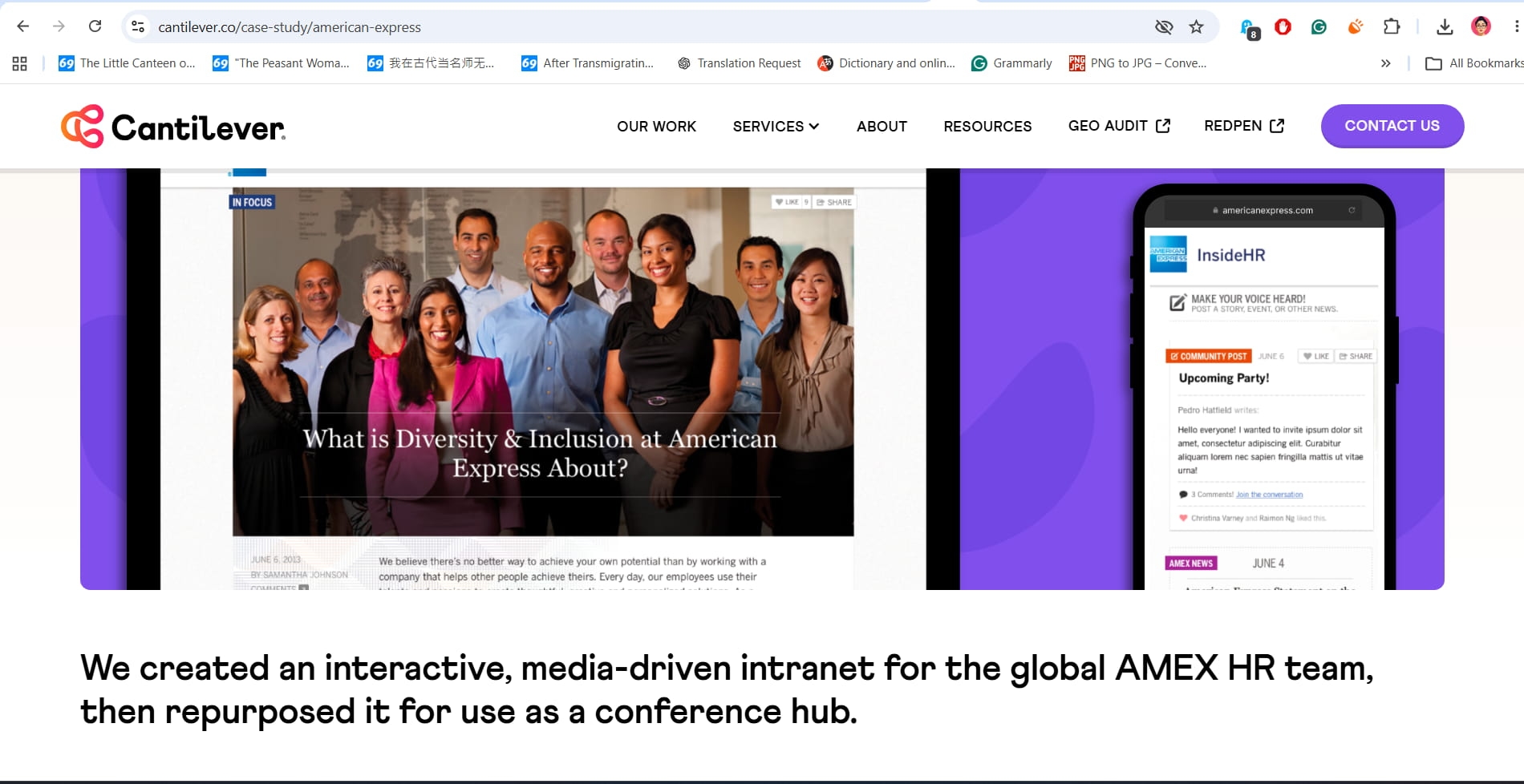Expand the SERVICES dropdown menu

coord(776,126)
